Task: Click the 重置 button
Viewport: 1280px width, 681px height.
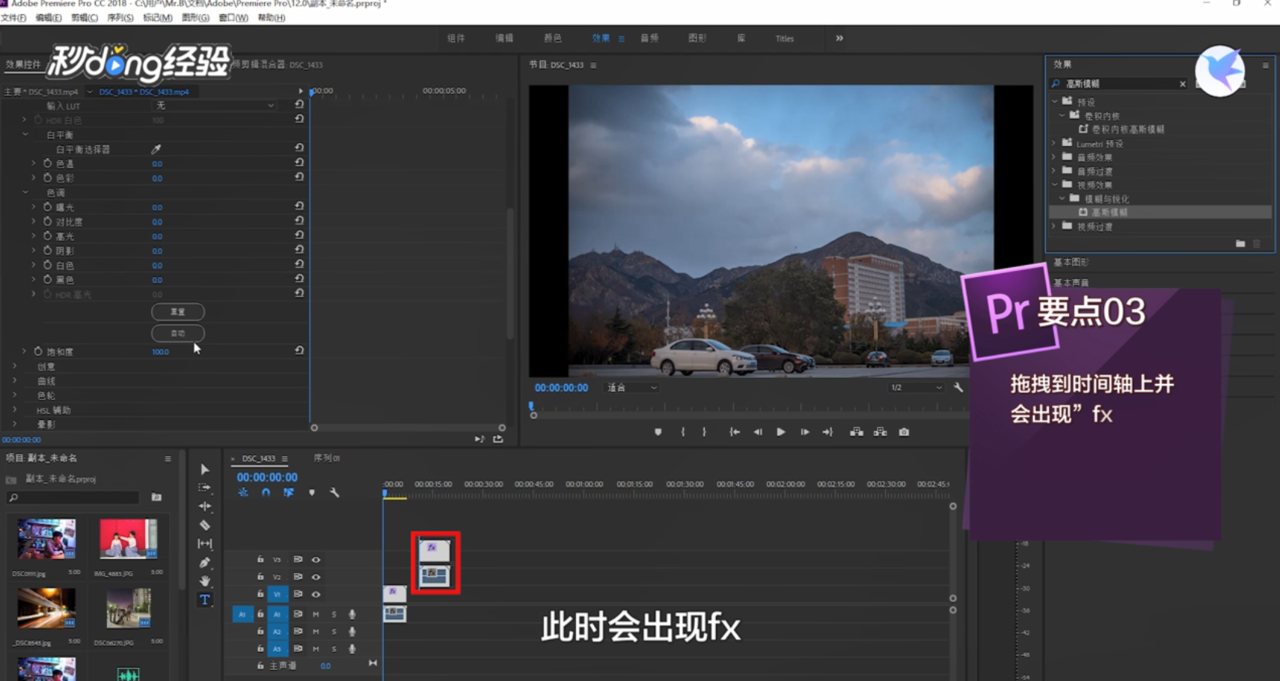Action: point(178,312)
